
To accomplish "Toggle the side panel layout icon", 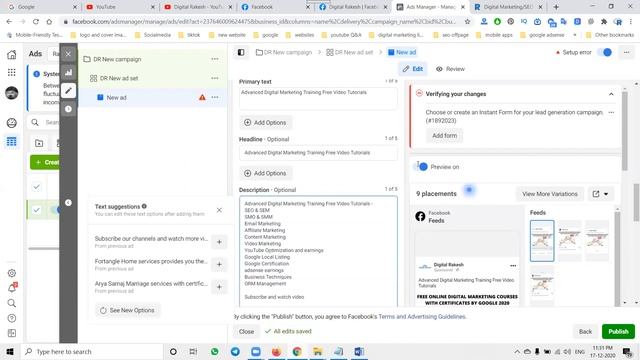I will click(241, 52).
